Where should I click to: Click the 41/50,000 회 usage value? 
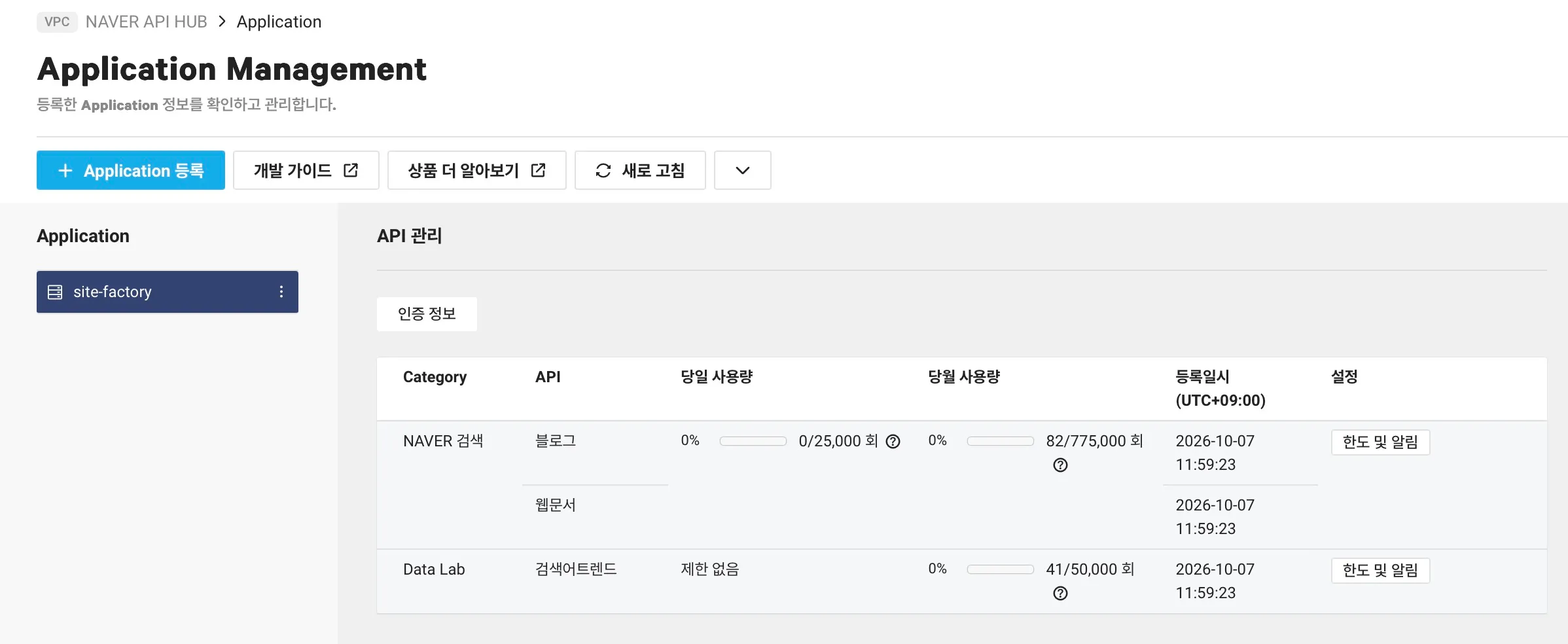coord(1090,569)
